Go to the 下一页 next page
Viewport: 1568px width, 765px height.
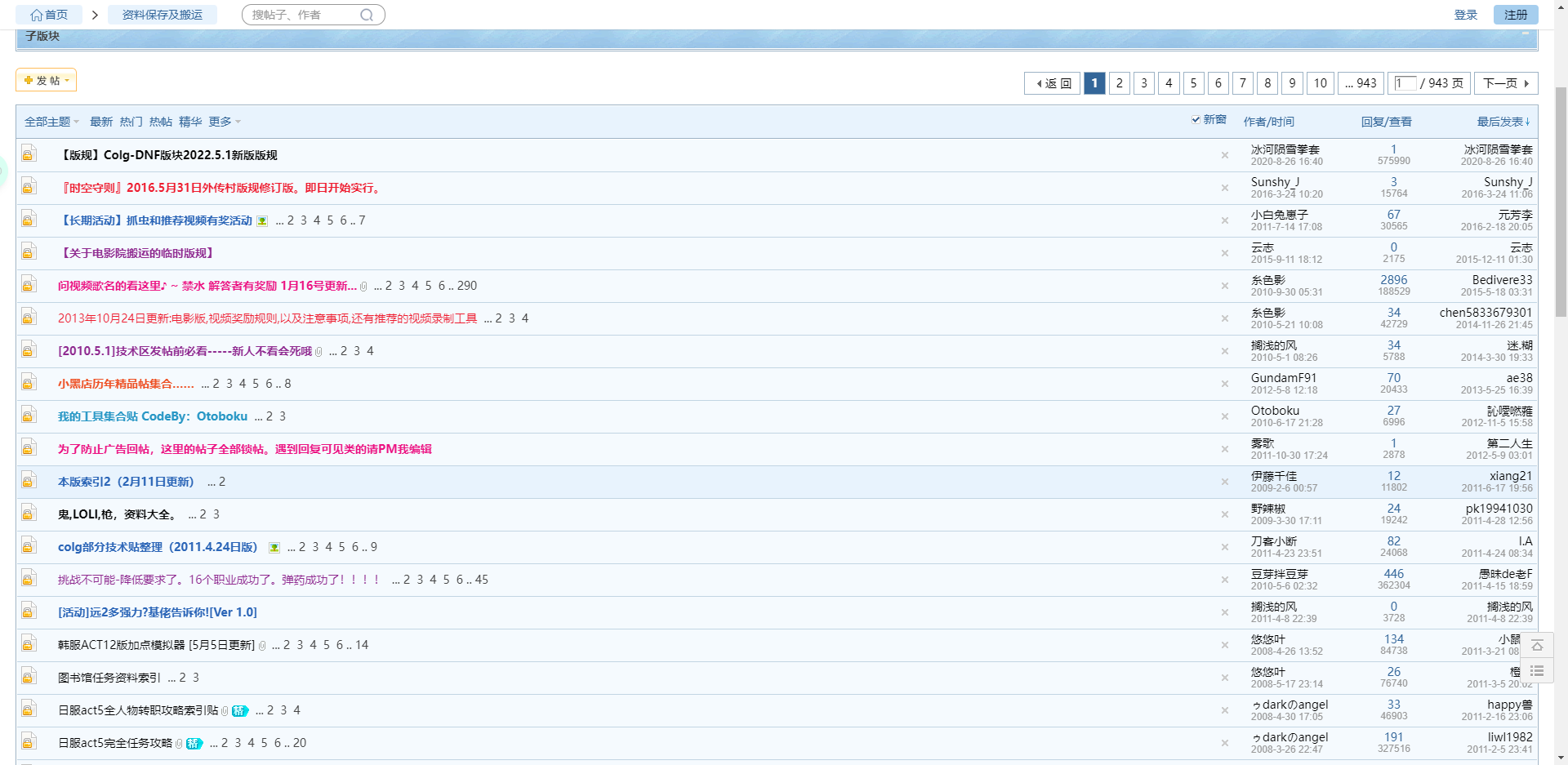click(1507, 83)
